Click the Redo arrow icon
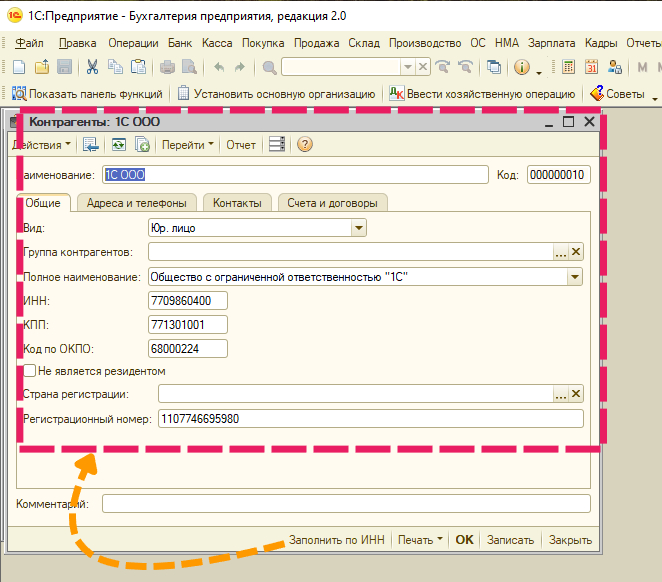Viewport: 662px width, 582px height. click(x=240, y=67)
